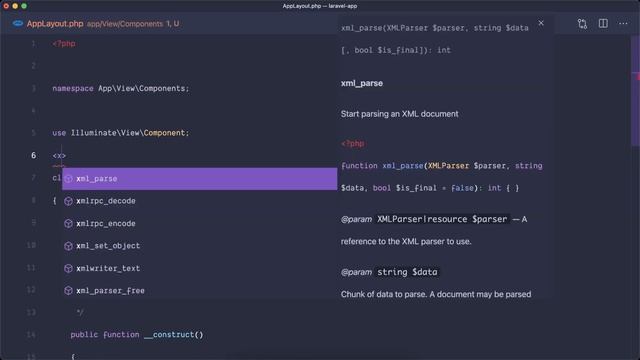Click the xml_parse heading in documentation
Screen dimensions: 640x360
(x=362, y=83)
